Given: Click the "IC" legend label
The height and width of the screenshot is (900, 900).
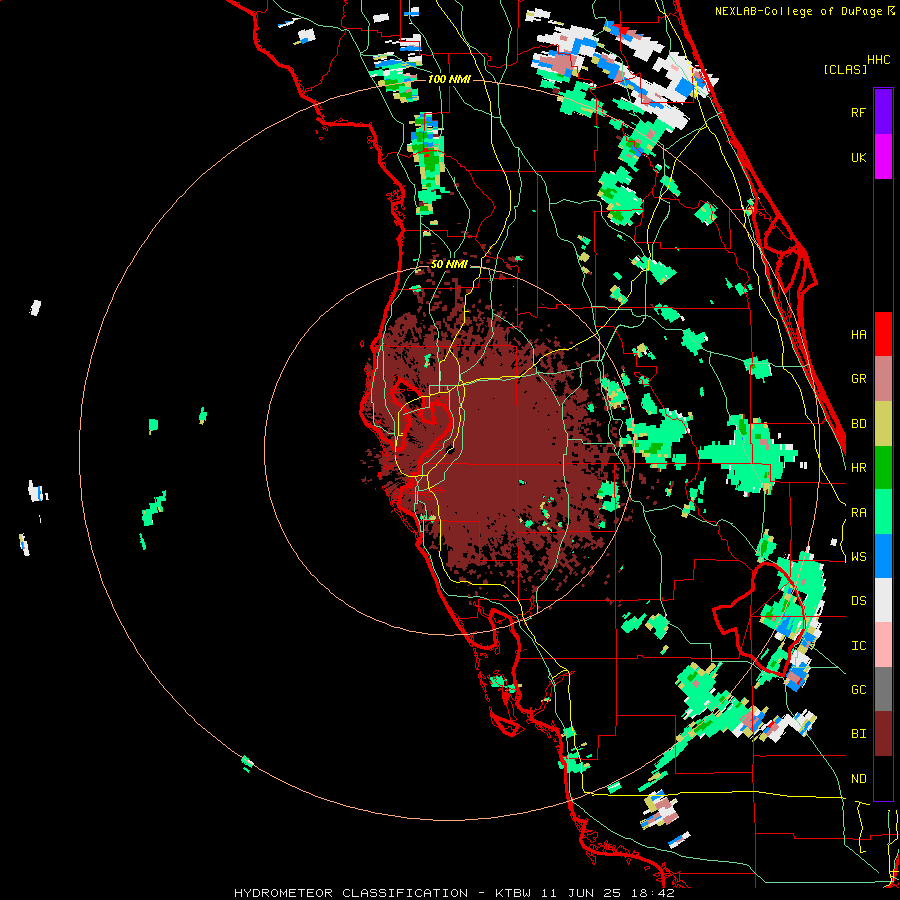Looking at the screenshot, I should click(x=858, y=646).
